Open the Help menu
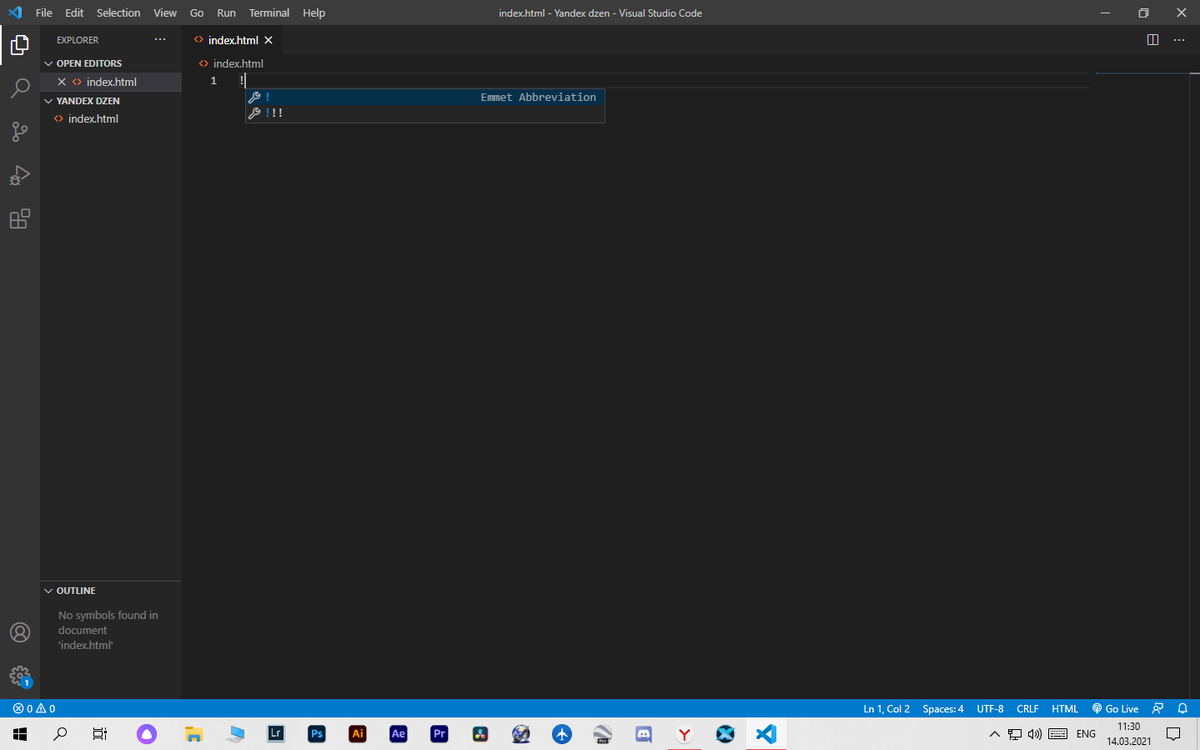Image resolution: width=1200 pixels, height=750 pixels. [x=314, y=13]
